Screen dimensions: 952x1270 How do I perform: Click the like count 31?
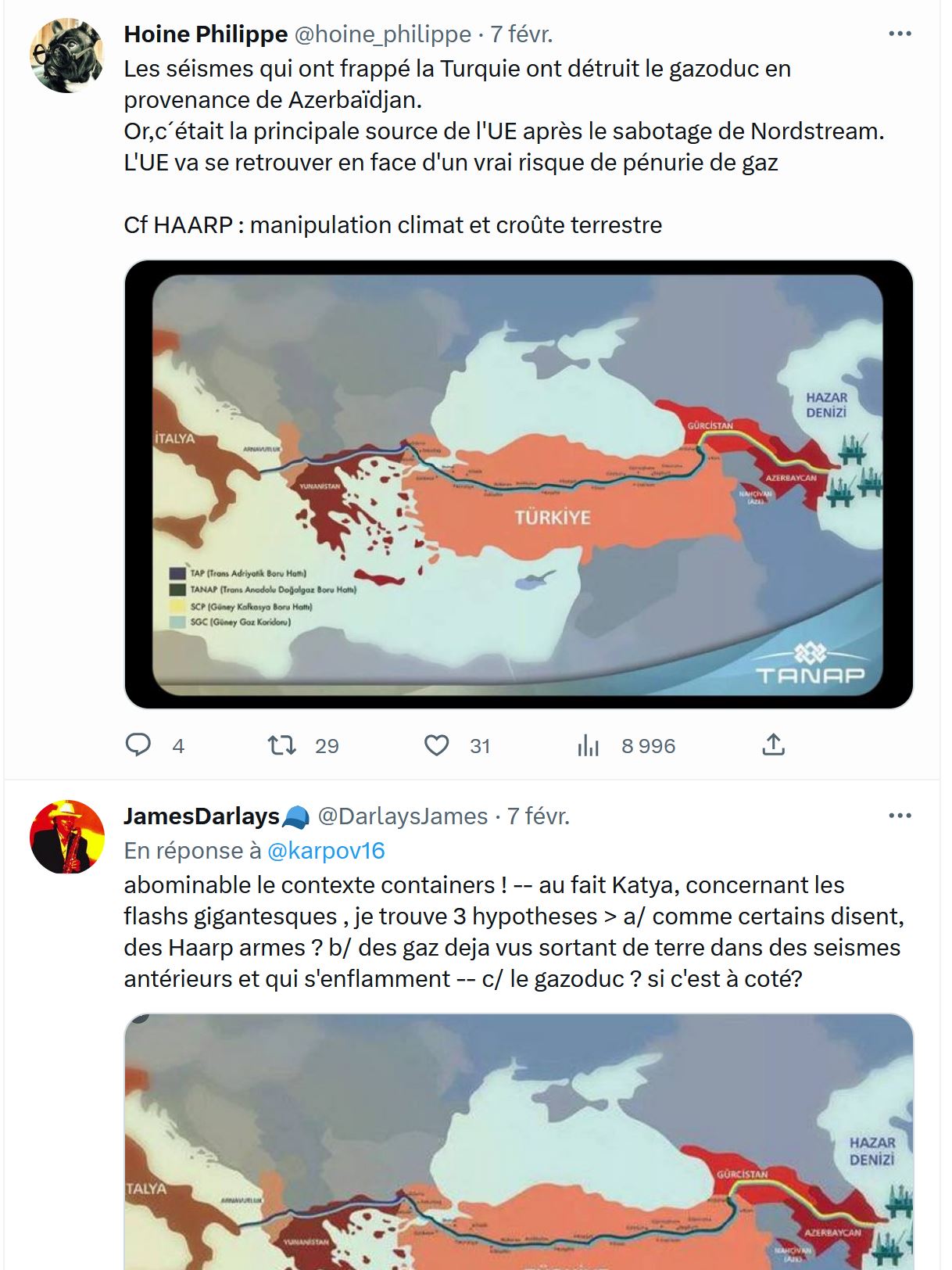tap(480, 746)
